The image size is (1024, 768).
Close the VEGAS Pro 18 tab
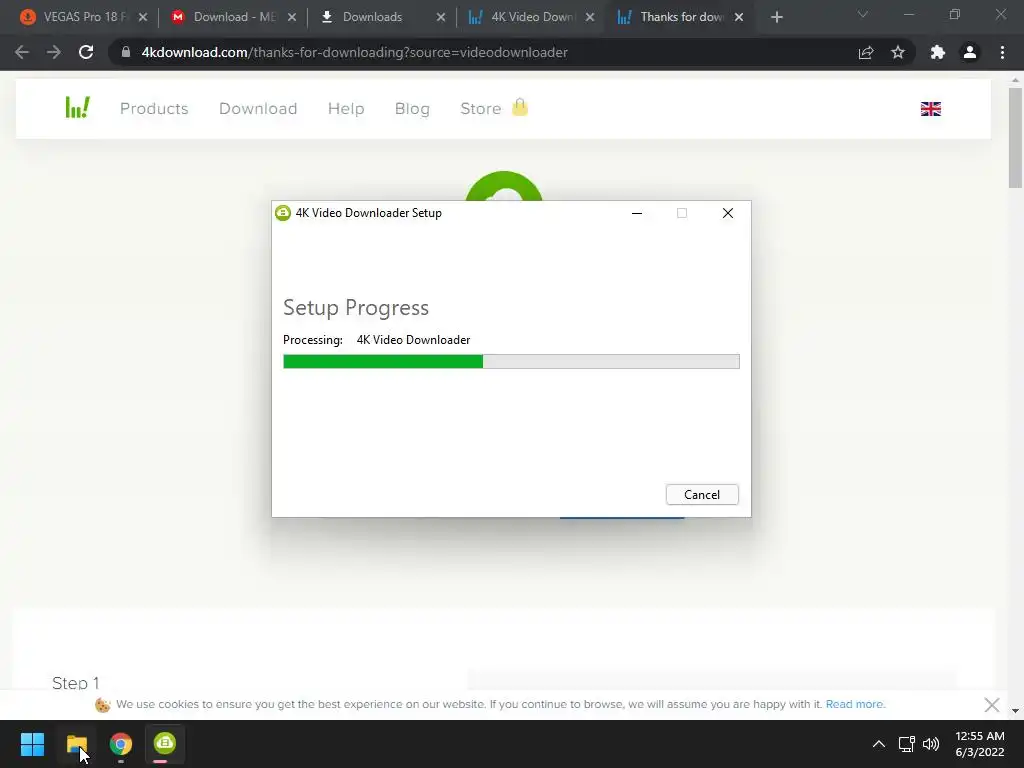(143, 17)
